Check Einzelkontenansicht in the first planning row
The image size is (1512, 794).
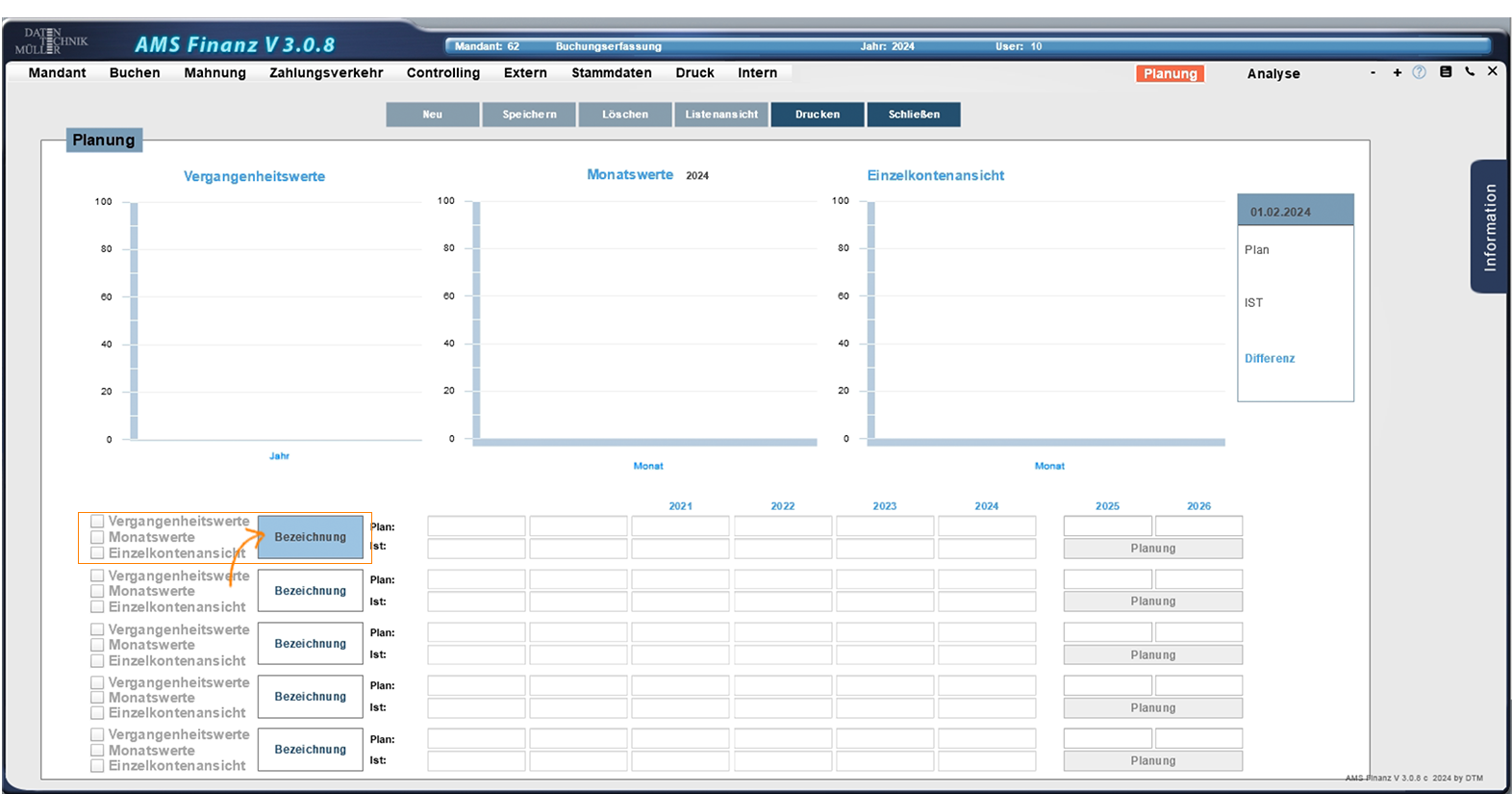[97, 553]
